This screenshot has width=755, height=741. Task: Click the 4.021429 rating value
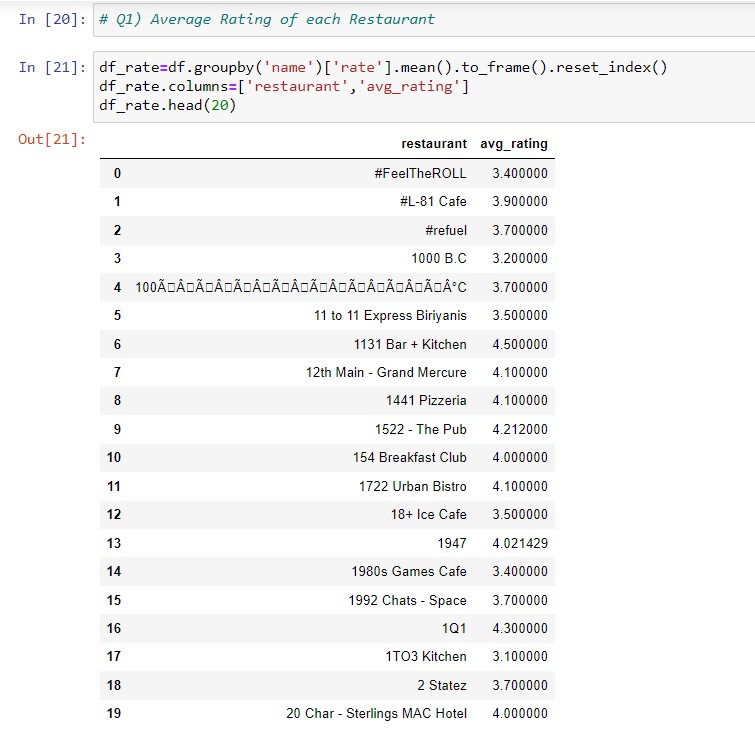pyautogui.click(x=520, y=543)
